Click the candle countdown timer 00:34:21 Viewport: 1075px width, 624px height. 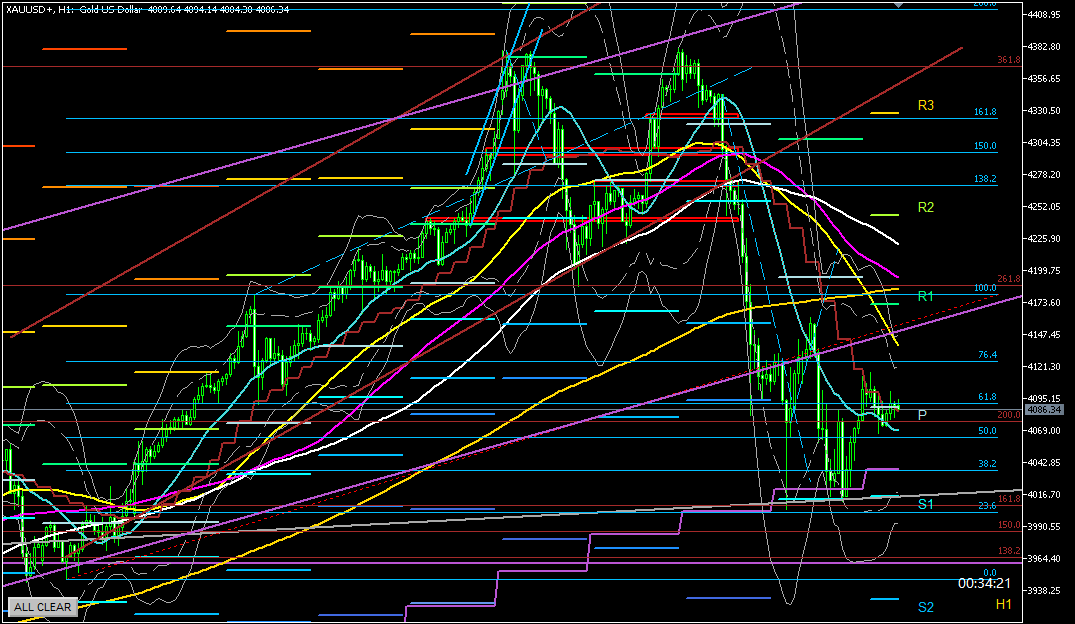point(984,583)
